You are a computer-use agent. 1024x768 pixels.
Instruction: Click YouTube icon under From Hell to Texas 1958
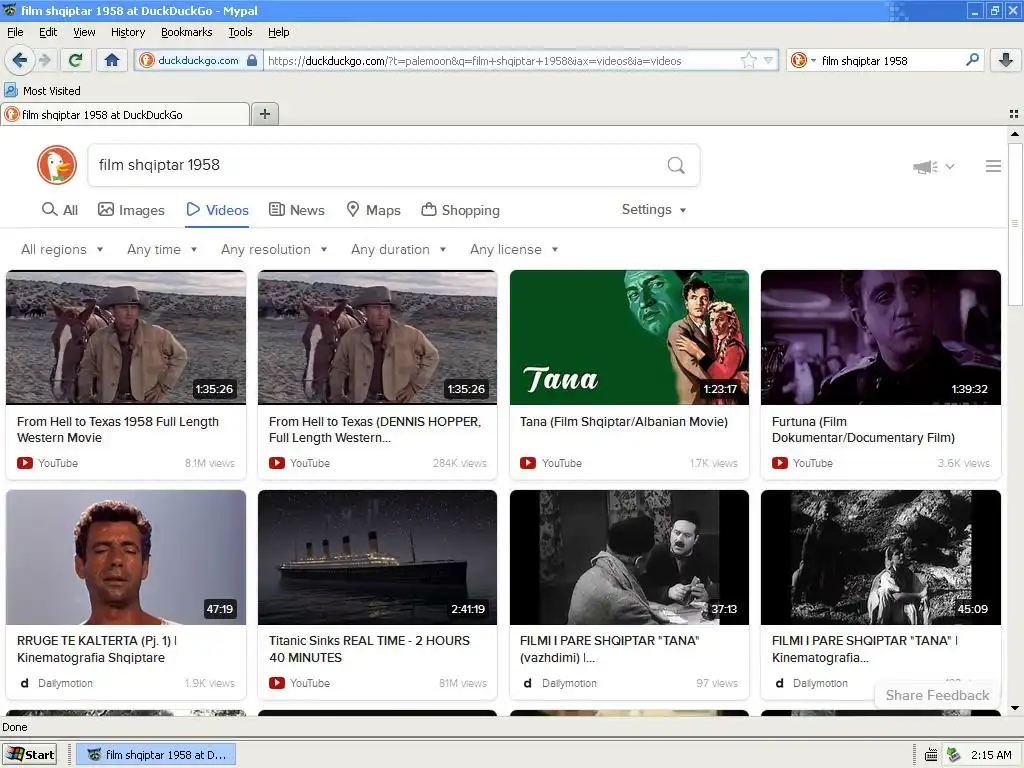[x=25, y=463]
